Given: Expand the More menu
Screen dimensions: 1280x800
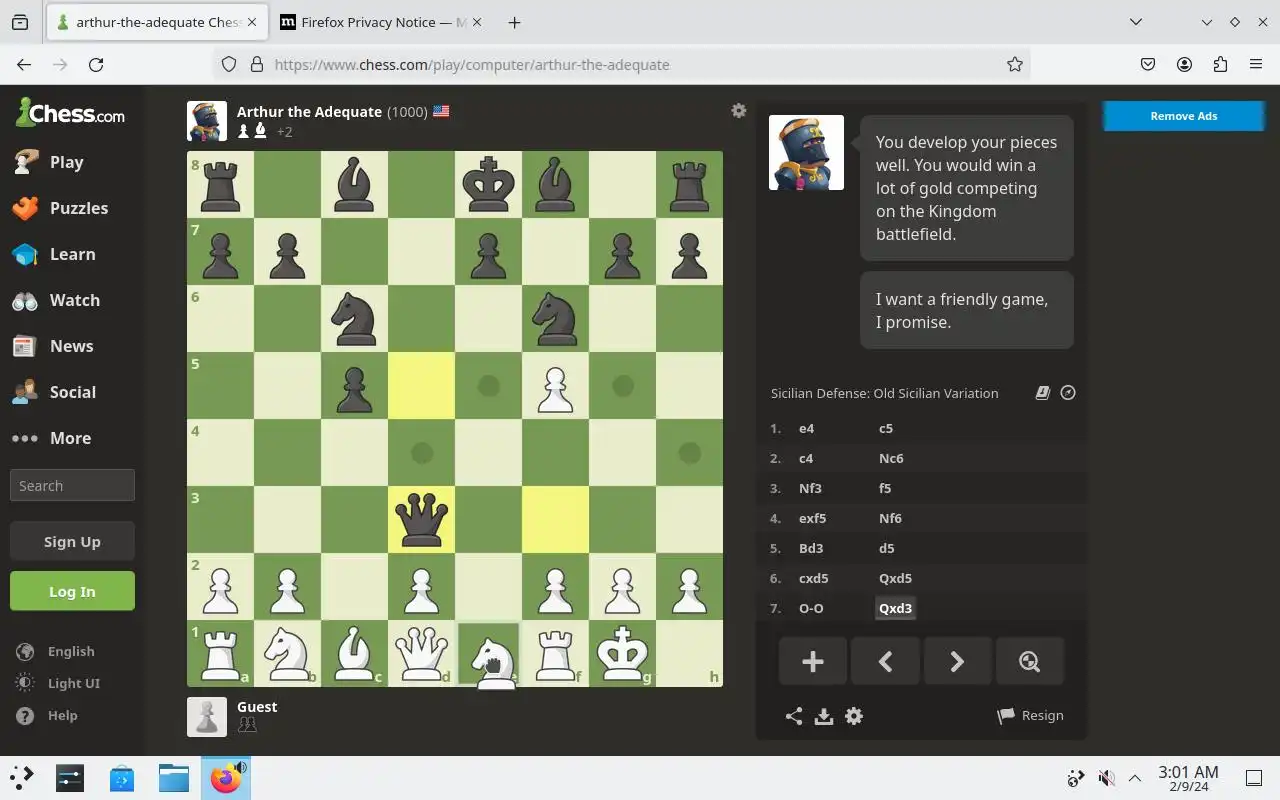Looking at the screenshot, I should 71,438.
